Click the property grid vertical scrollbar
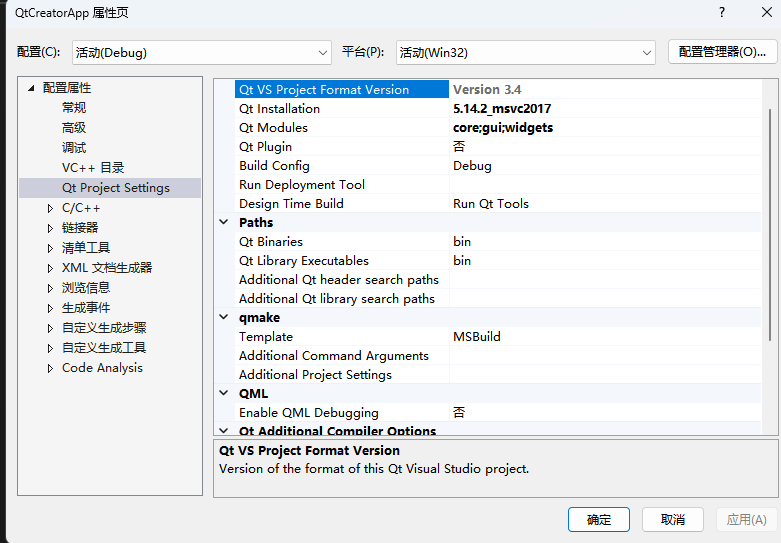Screen dimensions: 781x543 [770, 224]
